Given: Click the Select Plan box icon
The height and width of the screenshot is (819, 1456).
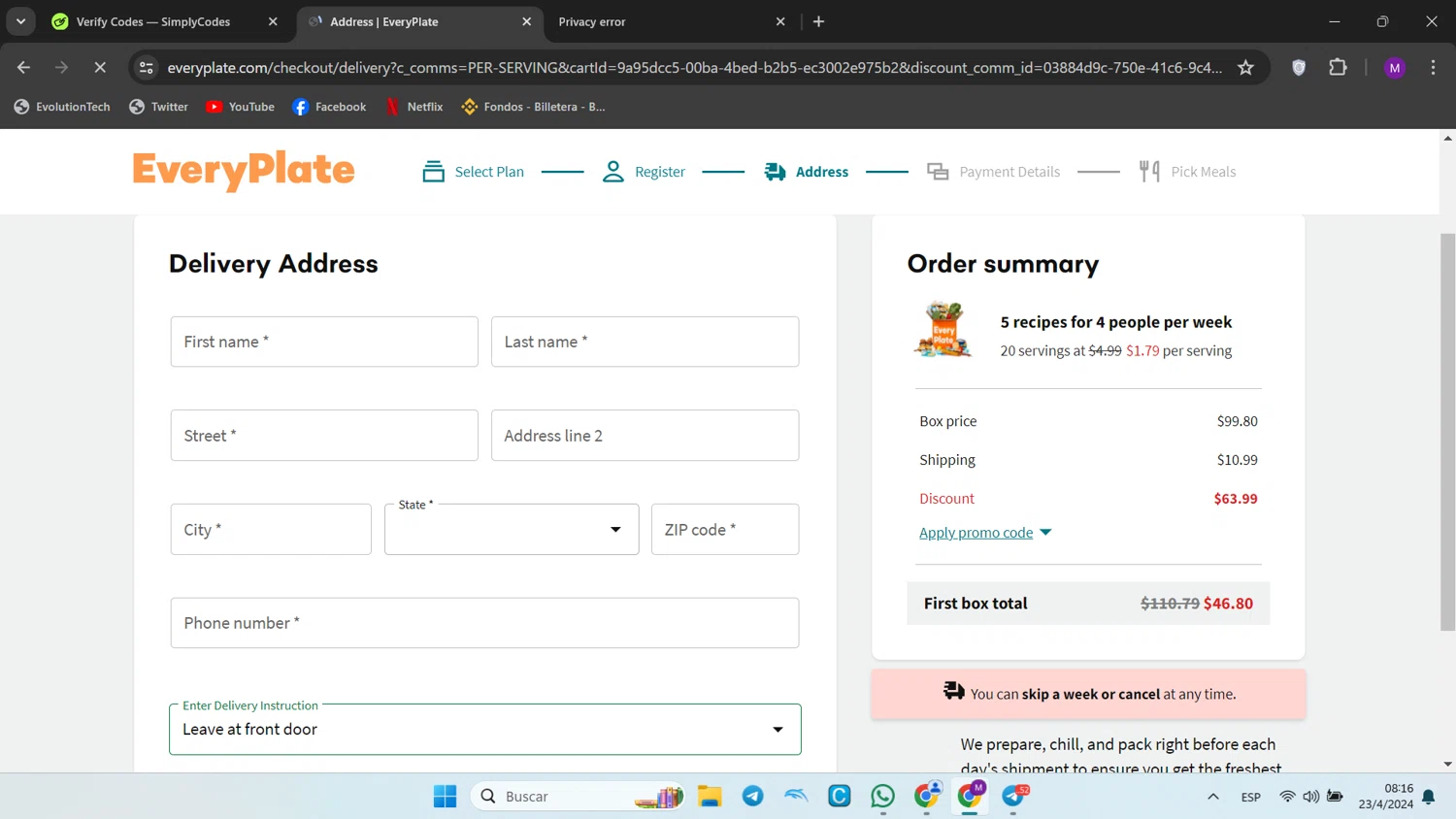Looking at the screenshot, I should (433, 172).
